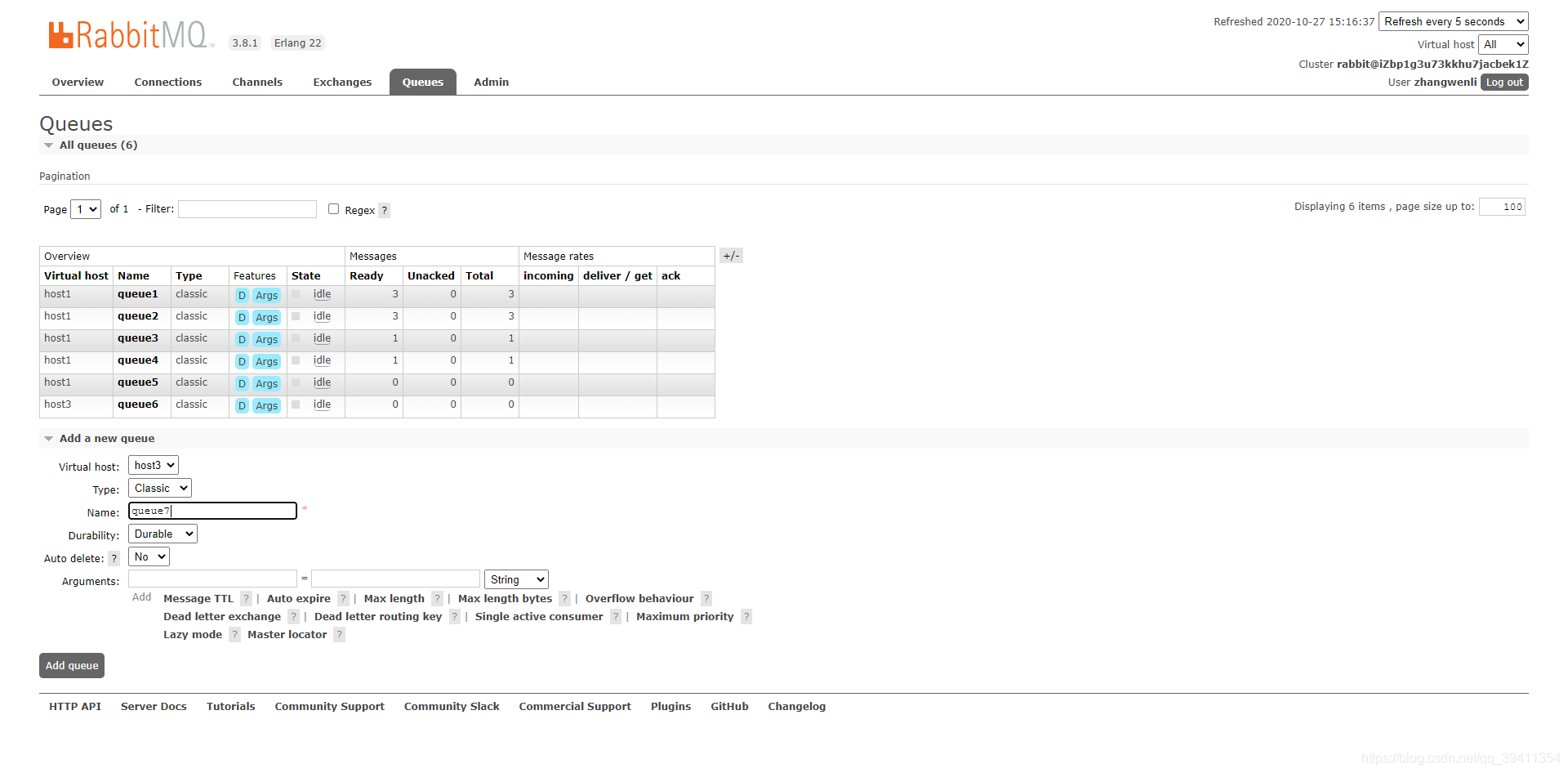Image resolution: width=1568 pixels, height=773 pixels.
Task: Go to the Channels tab
Action: pyautogui.click(x=257, y=82)
